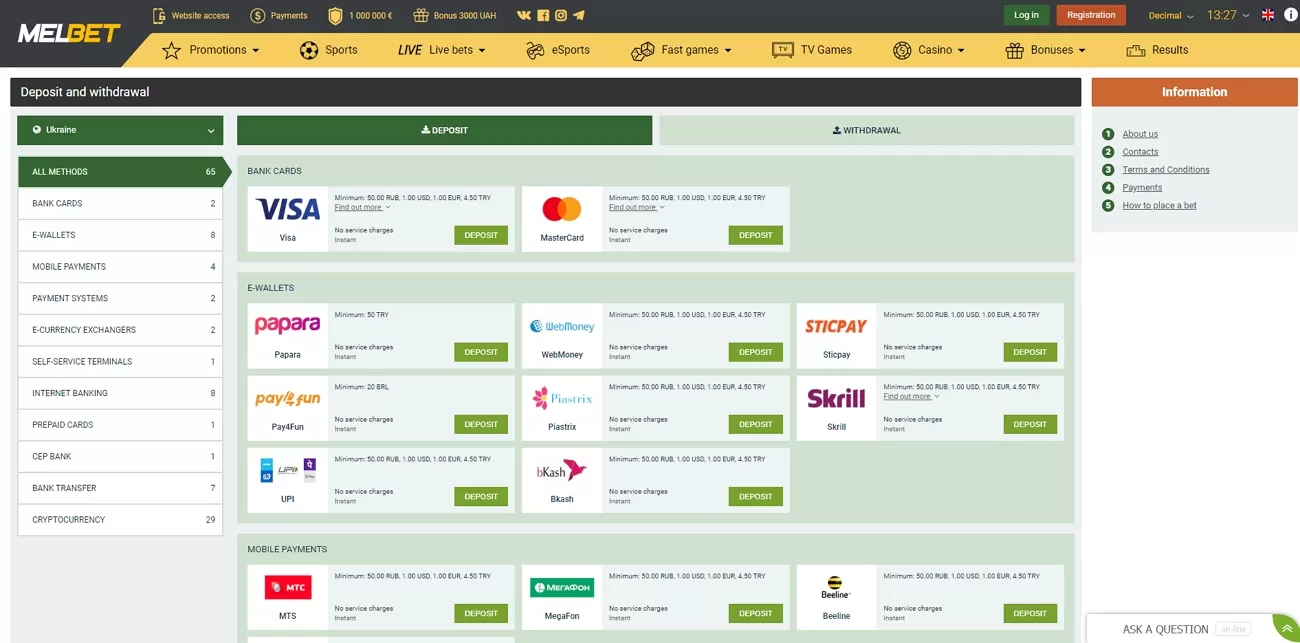Open the Ukraine country dropdown
This screenshot has width=1300, height=643.
tap(120, 130)
